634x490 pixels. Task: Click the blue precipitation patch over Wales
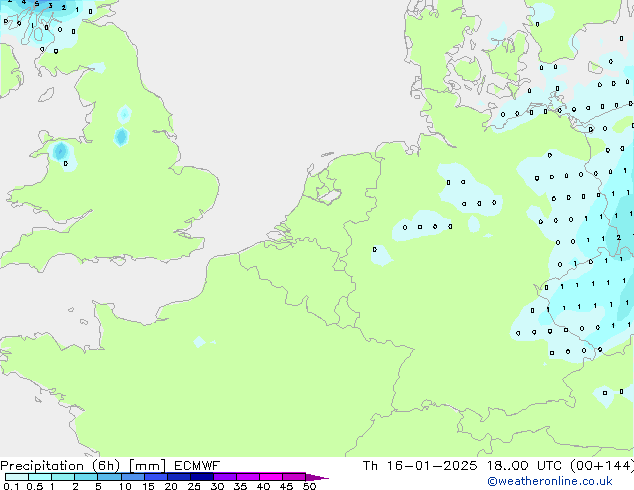[x=61, y=152]
